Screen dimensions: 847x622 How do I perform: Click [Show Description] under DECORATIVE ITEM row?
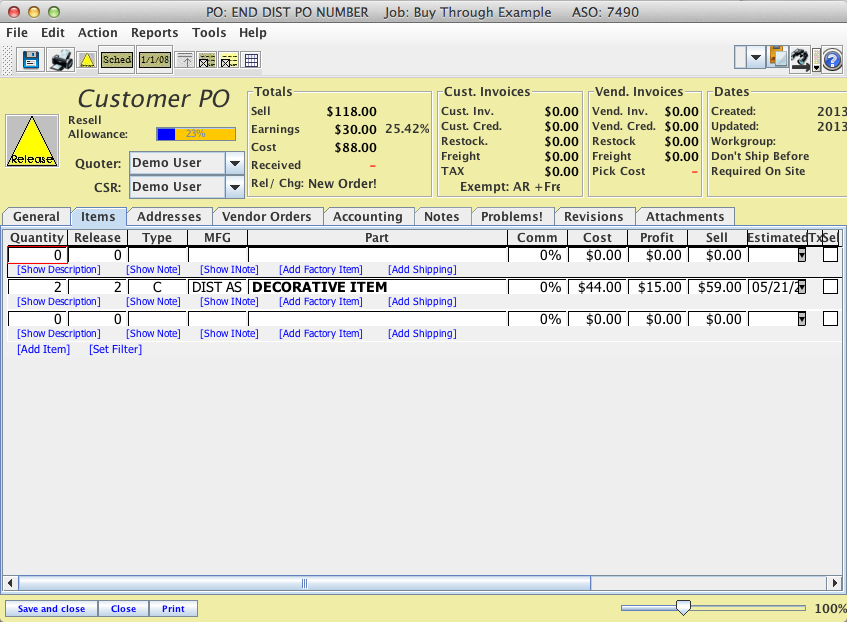click(58, 302)
